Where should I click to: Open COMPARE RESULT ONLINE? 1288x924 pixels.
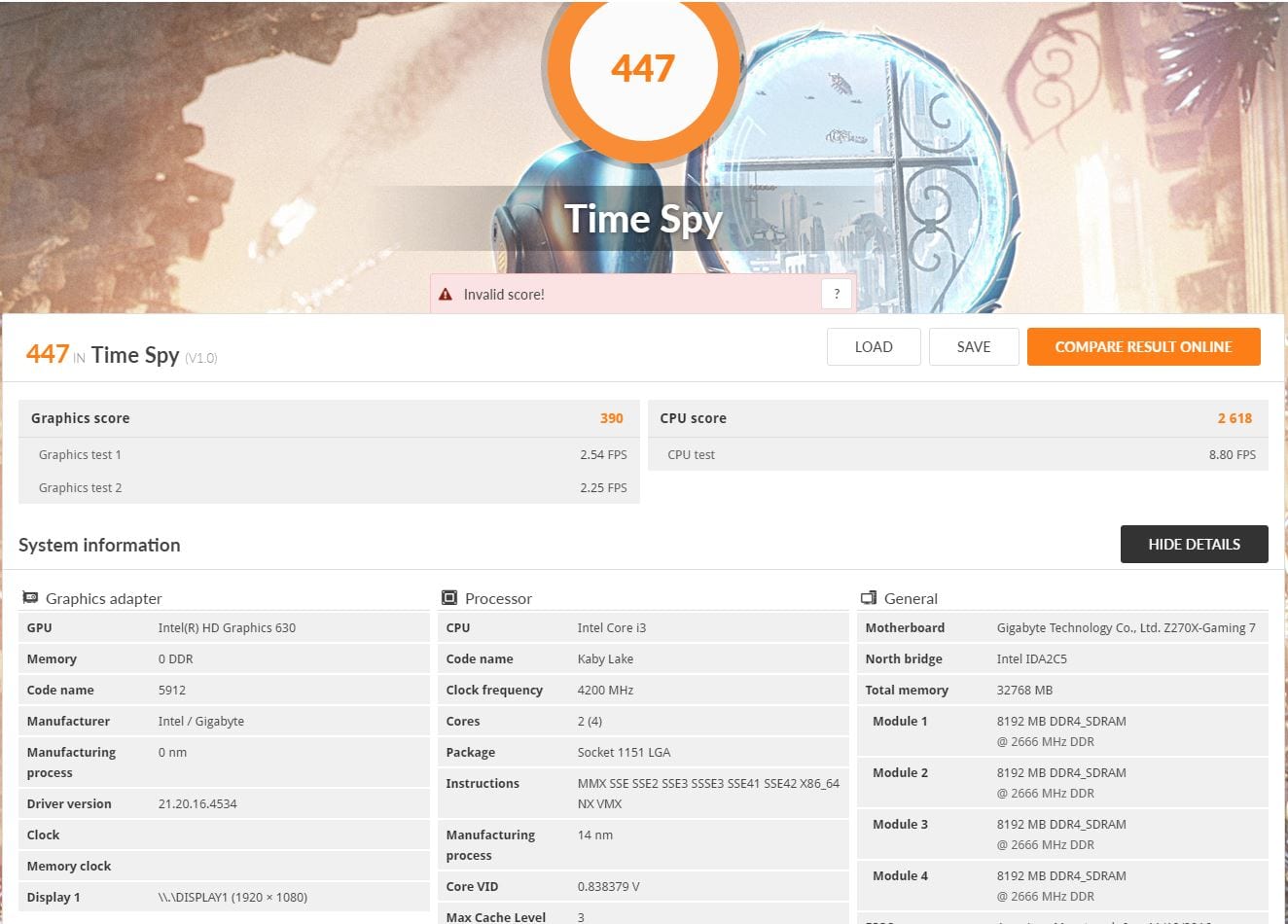[x=1143, y=347]
